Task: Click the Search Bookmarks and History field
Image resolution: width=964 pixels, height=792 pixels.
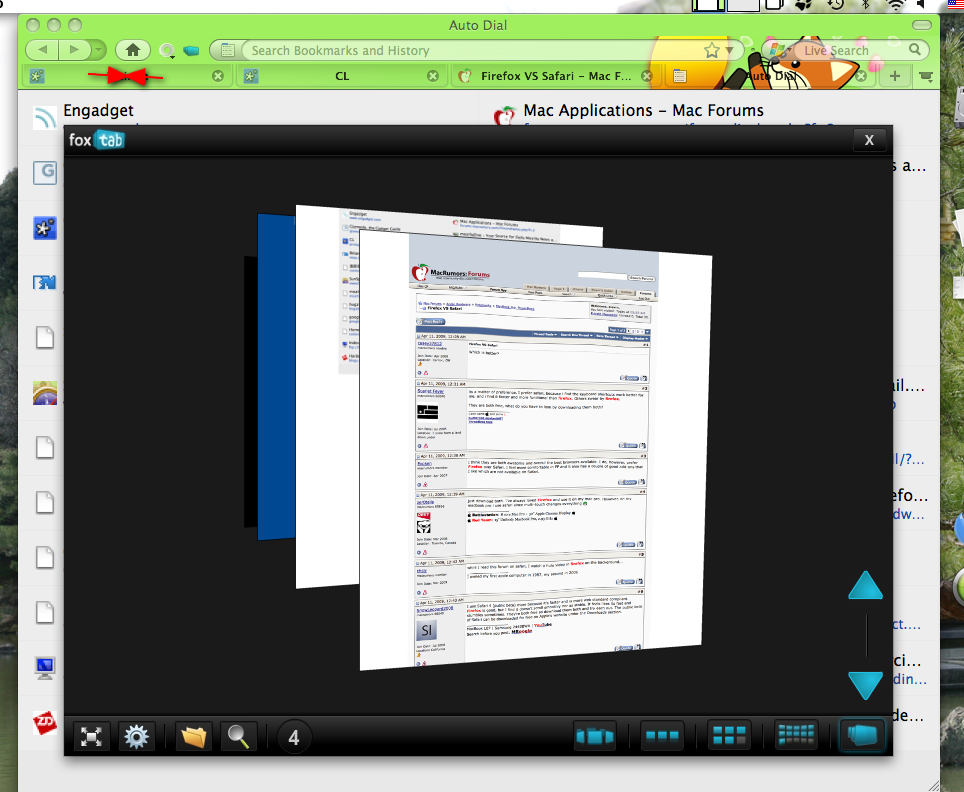Action: (x=470, y=50)
